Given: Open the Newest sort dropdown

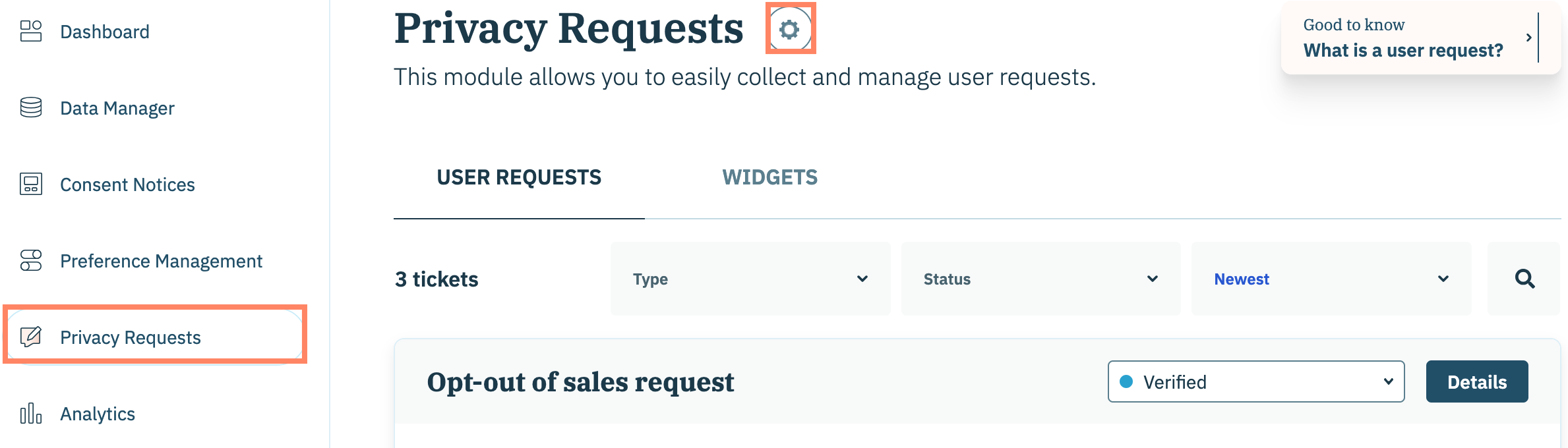Looking at the screenshot, I should (1331, 279).
